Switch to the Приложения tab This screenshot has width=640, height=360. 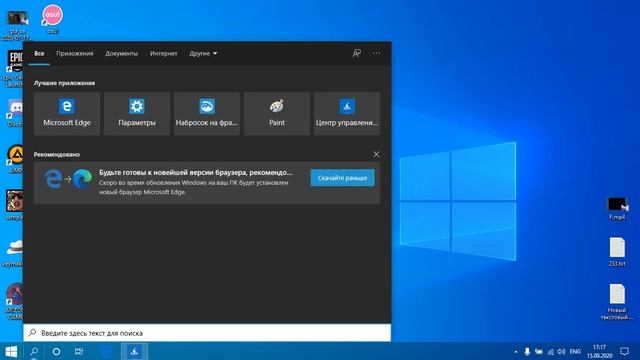(x=75, y=53)
